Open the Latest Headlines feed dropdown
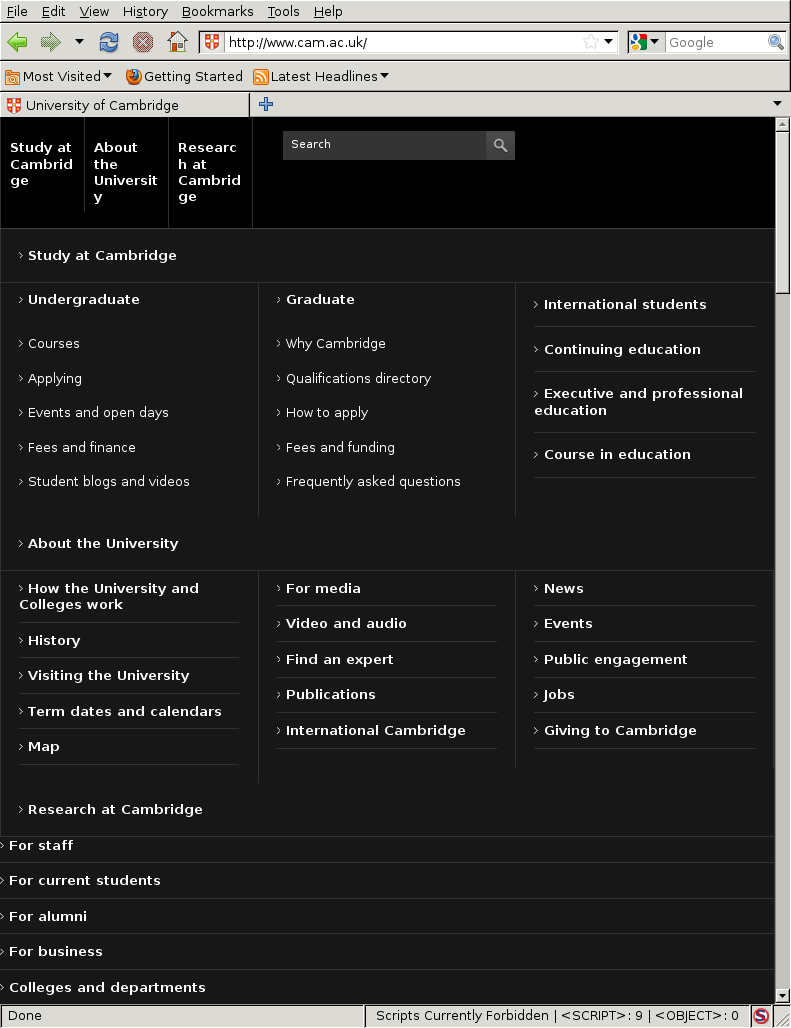 [x=321, y=77]
